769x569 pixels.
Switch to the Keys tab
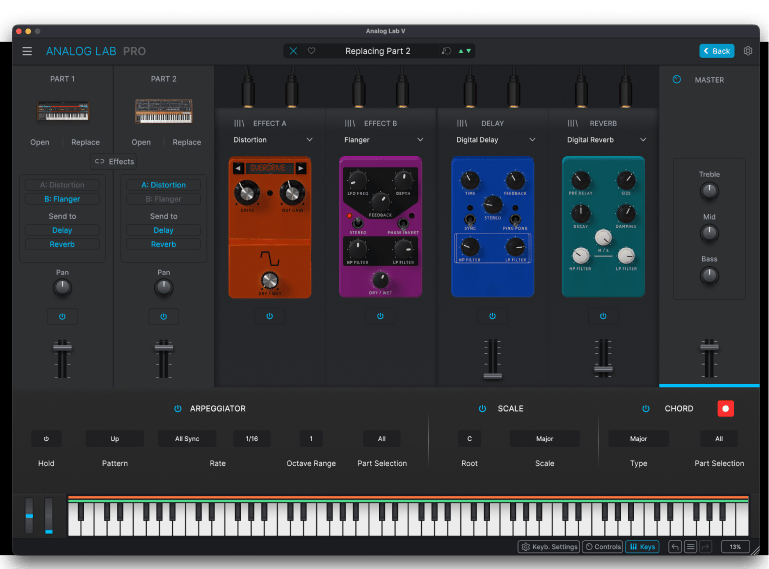point(642,547)
